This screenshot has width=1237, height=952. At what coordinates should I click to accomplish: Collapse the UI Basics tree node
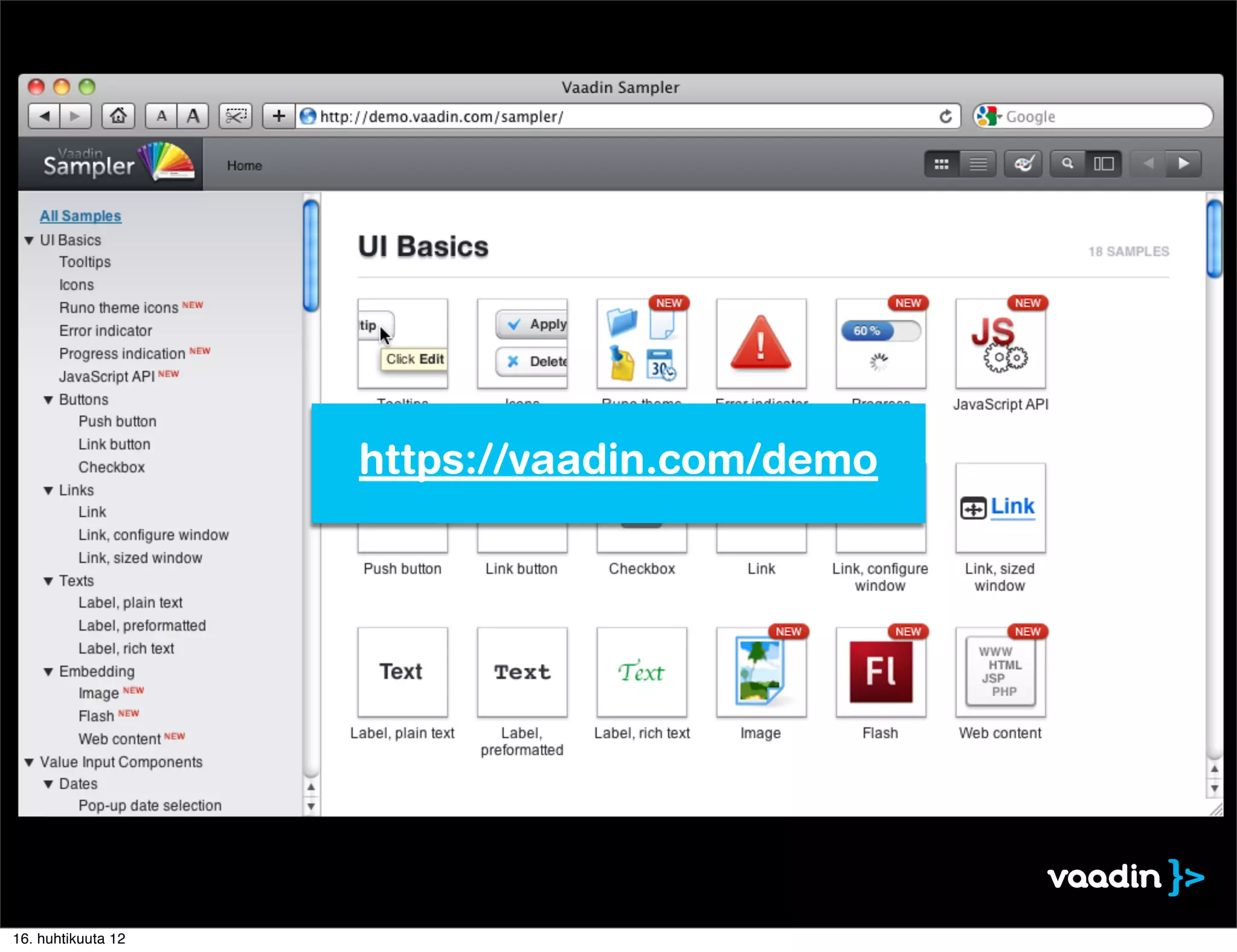pos(29,240)
